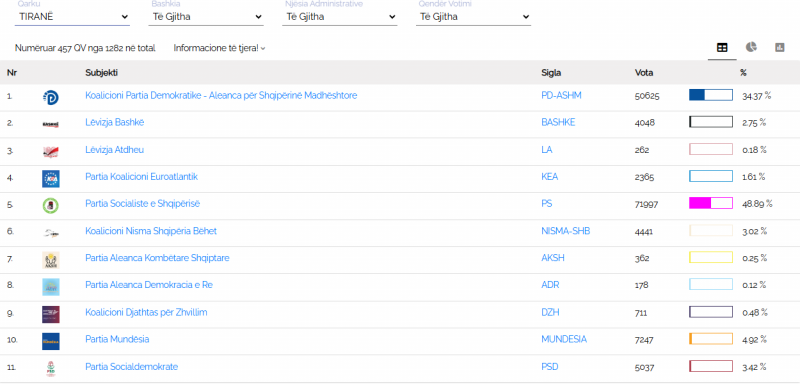Viewport: 800px width, 384px height.
Task: Open Lëvizja Bashkë subject link
Action: tap(114, 122)
